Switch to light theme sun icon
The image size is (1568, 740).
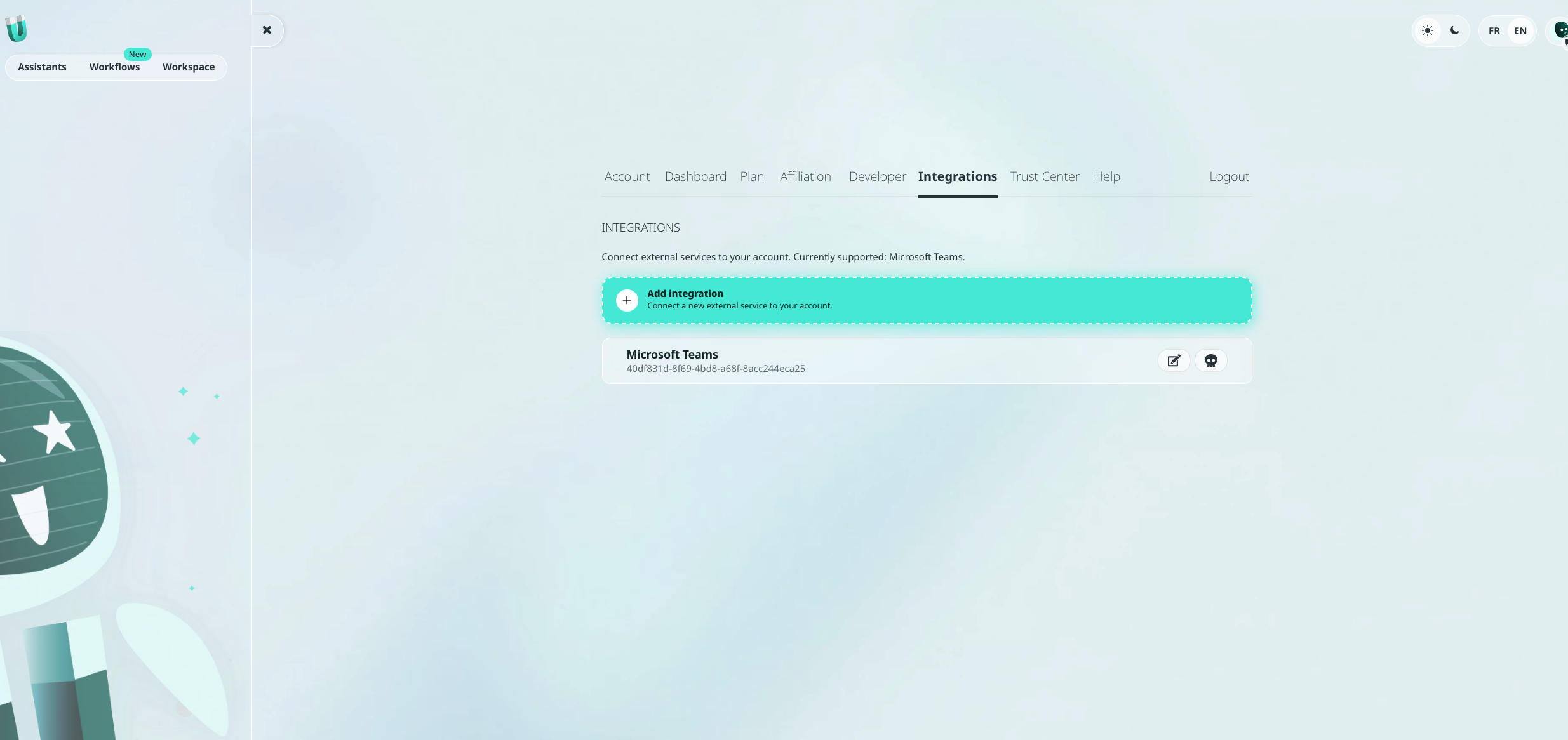coord(1428,30)
